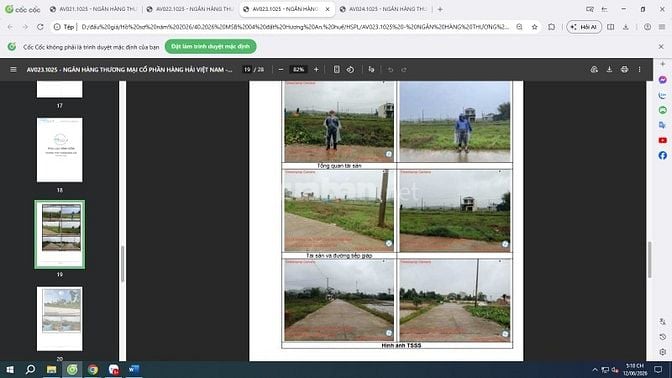Open Google Chrome from taskbar

[93, 369]
